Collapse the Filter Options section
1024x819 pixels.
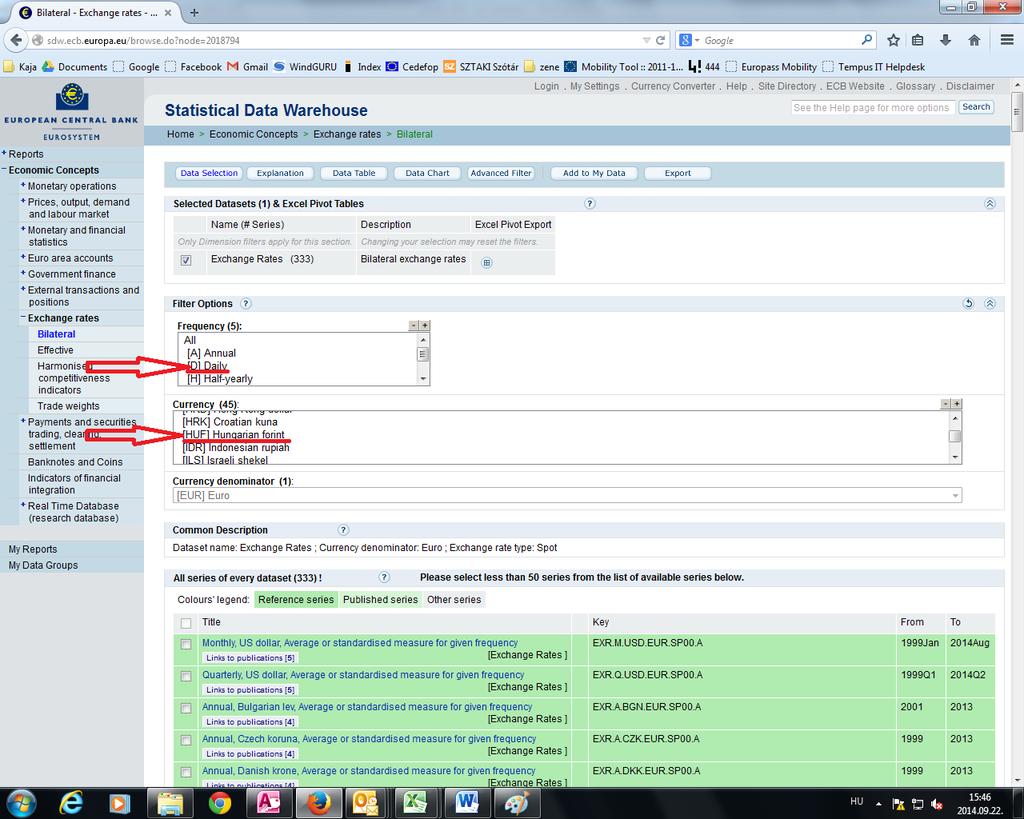coord(990,304)
